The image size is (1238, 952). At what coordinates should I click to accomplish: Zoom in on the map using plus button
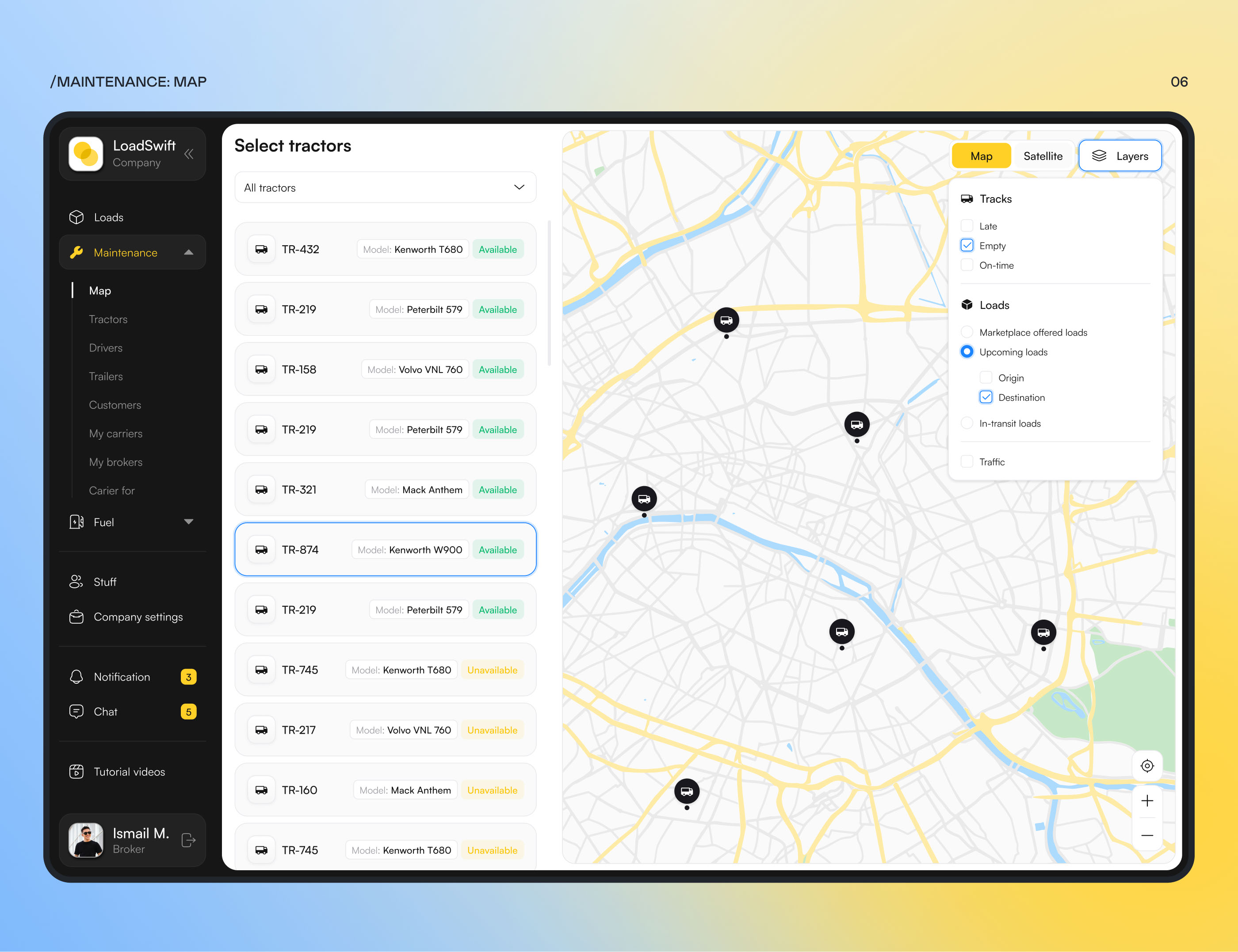(x=1147, y=801)
